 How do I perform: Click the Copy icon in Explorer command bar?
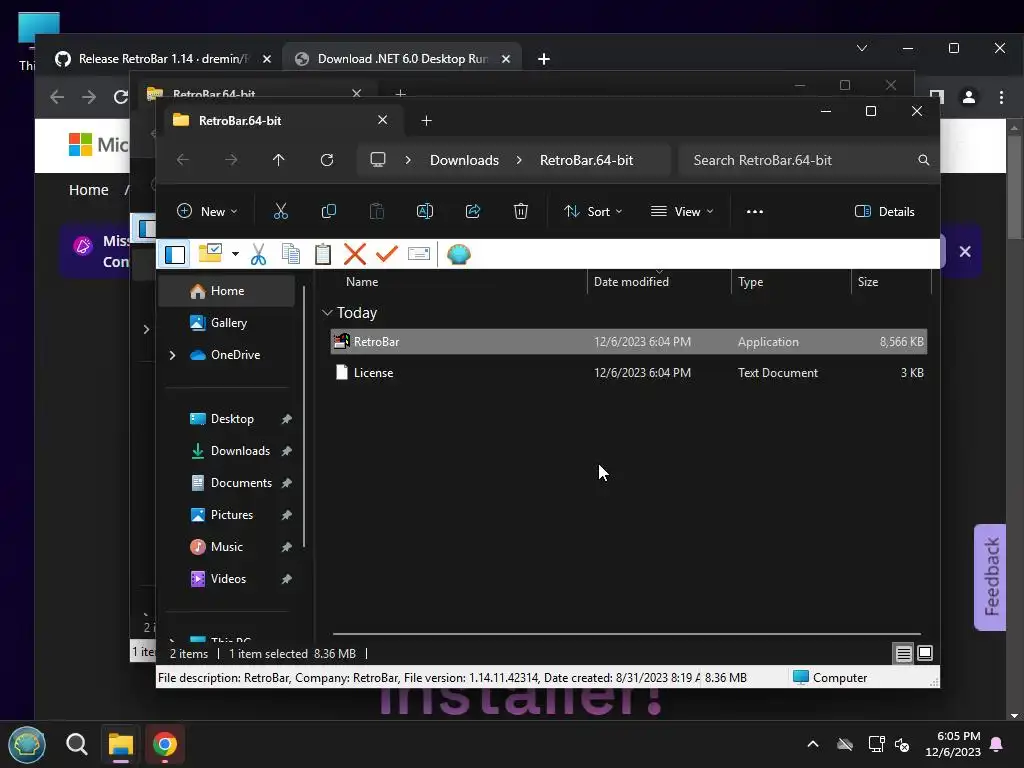click(x=329, y=212)
